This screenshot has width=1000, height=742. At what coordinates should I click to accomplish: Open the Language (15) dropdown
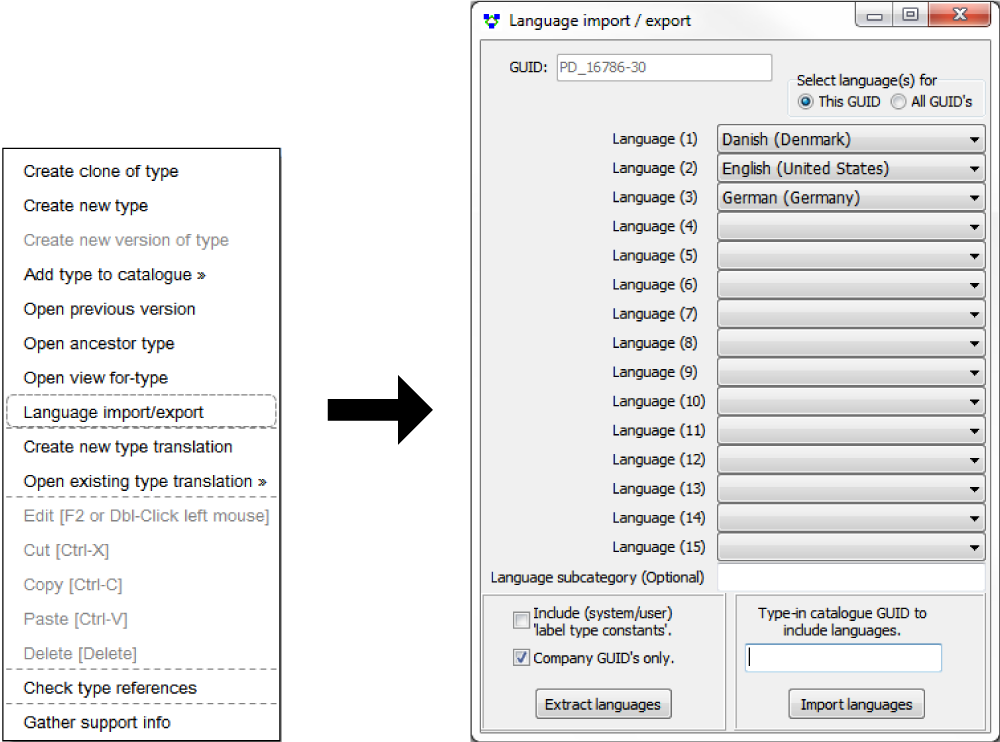[x=974, y=547]
